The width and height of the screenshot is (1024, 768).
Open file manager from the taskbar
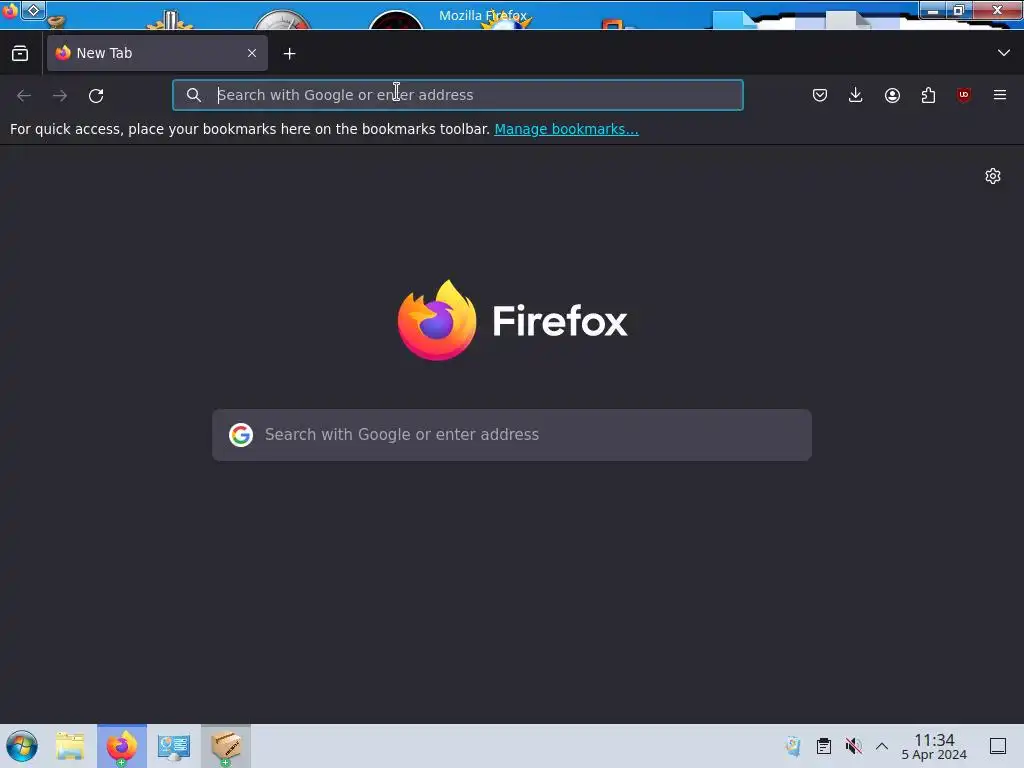click(x=70, y=746)
